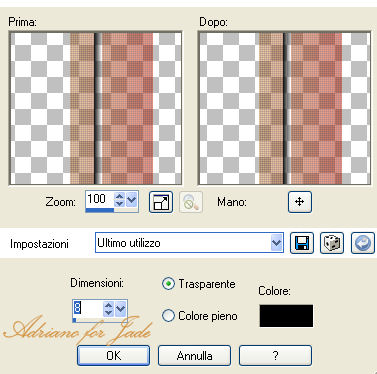Open the Dimensioni slider dropdown arrow
The width and height of the screenshot is (377, 374).
(120, 309)
